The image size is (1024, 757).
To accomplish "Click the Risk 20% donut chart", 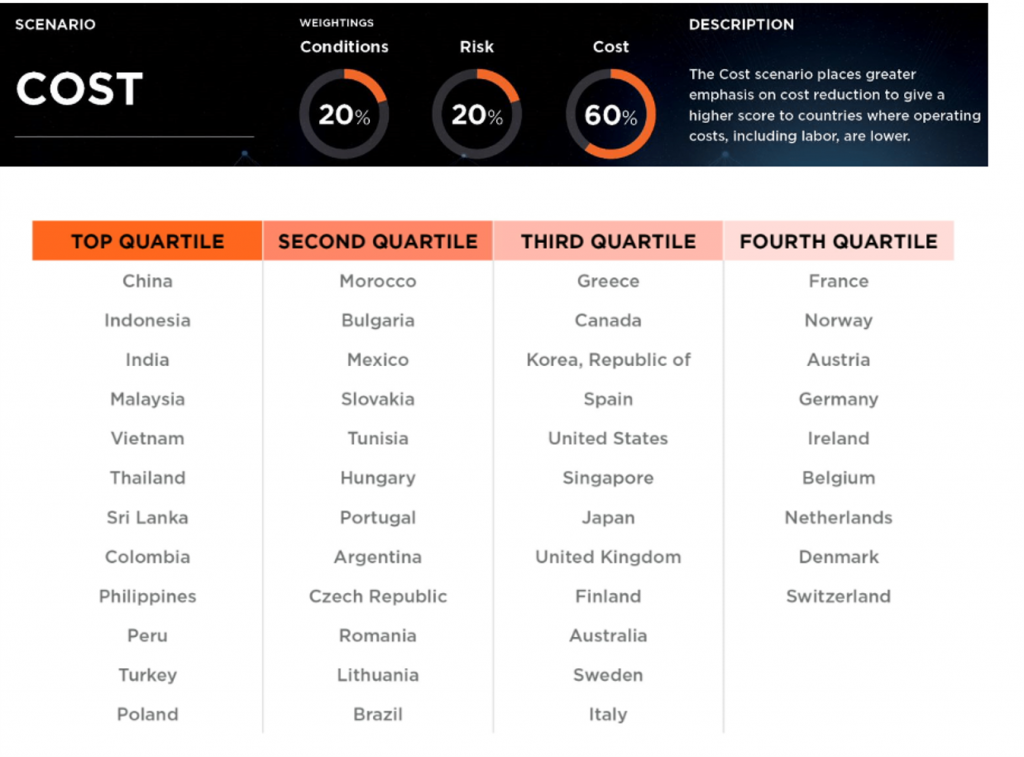I will pos(477,114).
